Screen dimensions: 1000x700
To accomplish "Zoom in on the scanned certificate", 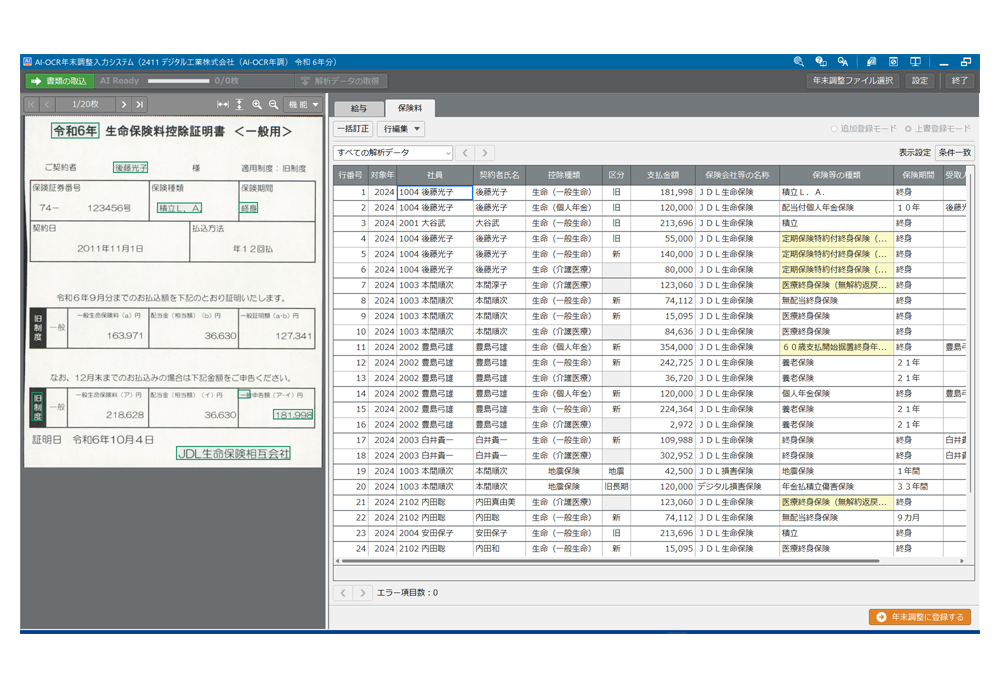I will (x=257, y=104).
